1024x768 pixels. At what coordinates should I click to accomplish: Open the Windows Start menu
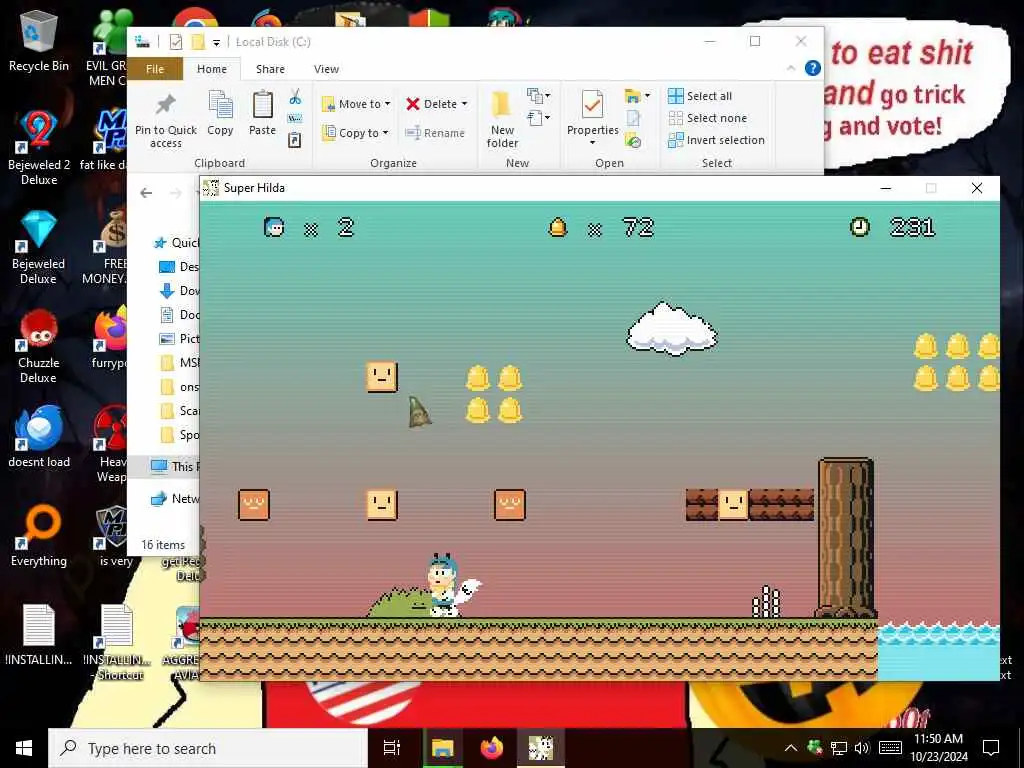pyautogui.click(x=24, y=748)
